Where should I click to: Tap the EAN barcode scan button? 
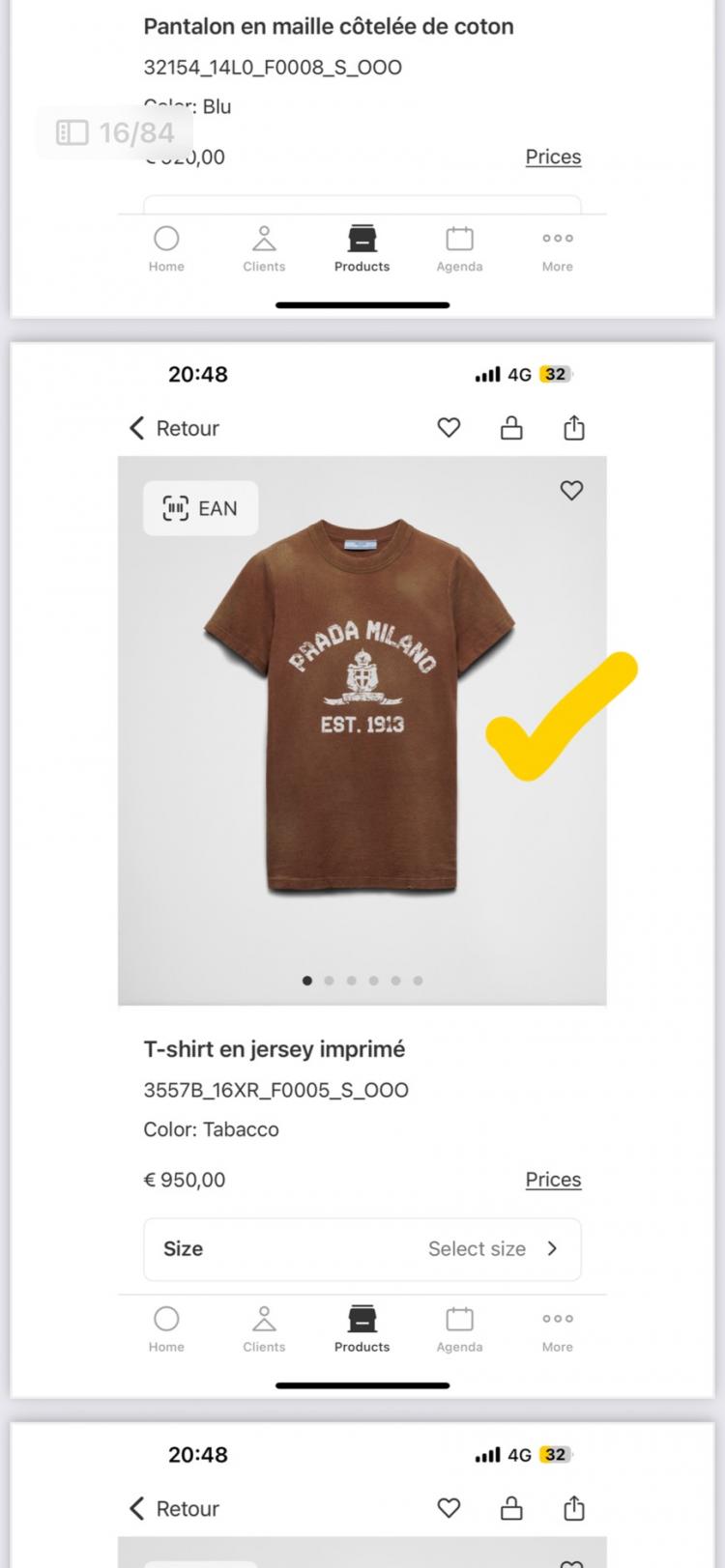200,508
